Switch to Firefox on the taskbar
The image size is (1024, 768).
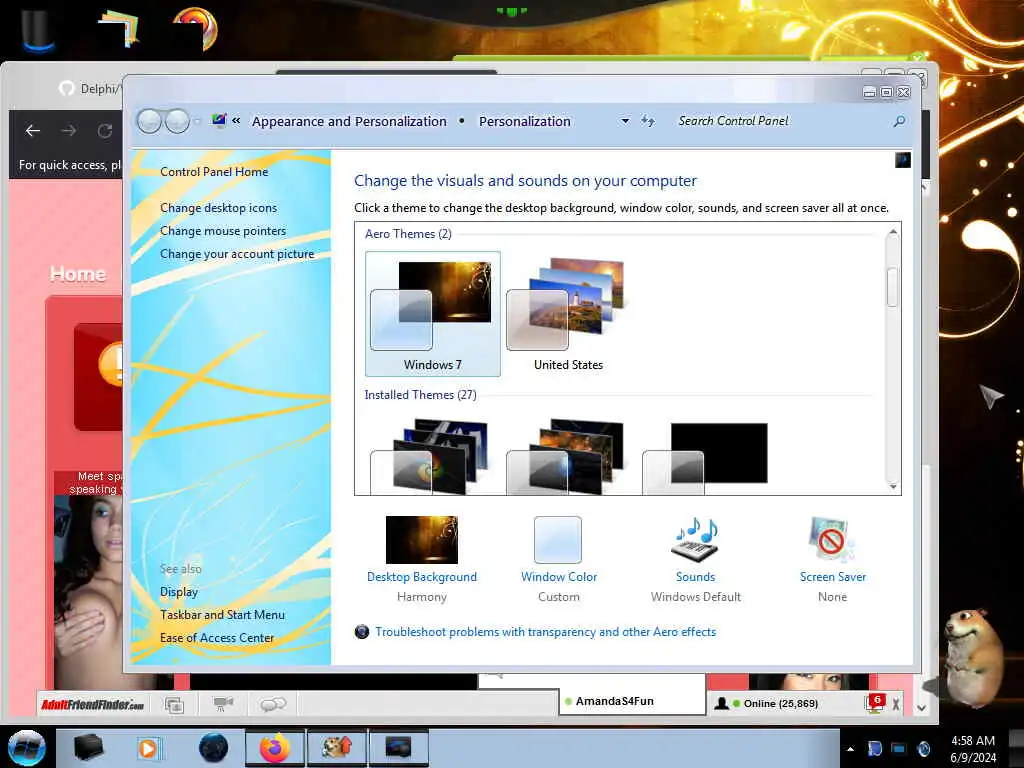click(275, 748)
